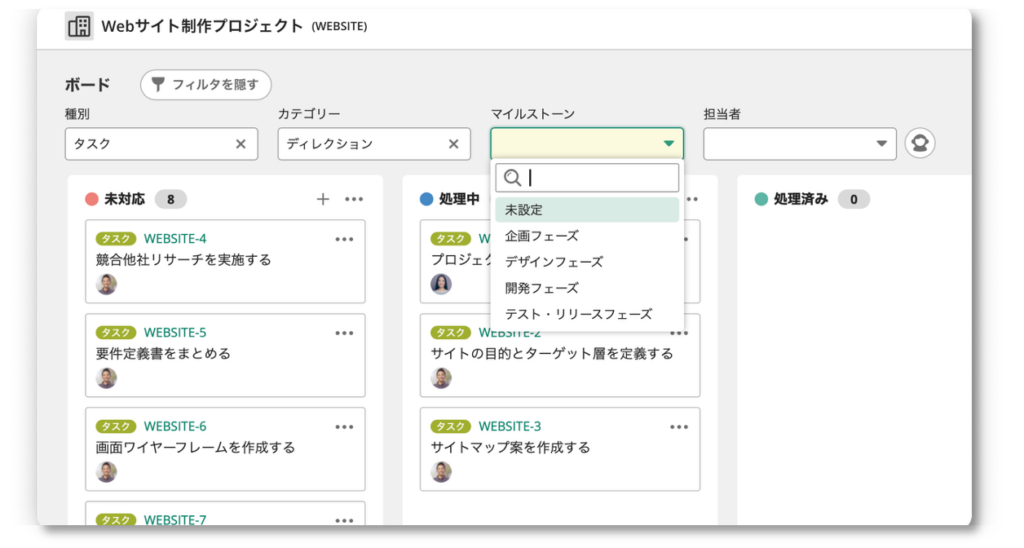This screenshot has width=1024, height=548.
Task: Select 未設定 in milestone list
Action: 587,210
